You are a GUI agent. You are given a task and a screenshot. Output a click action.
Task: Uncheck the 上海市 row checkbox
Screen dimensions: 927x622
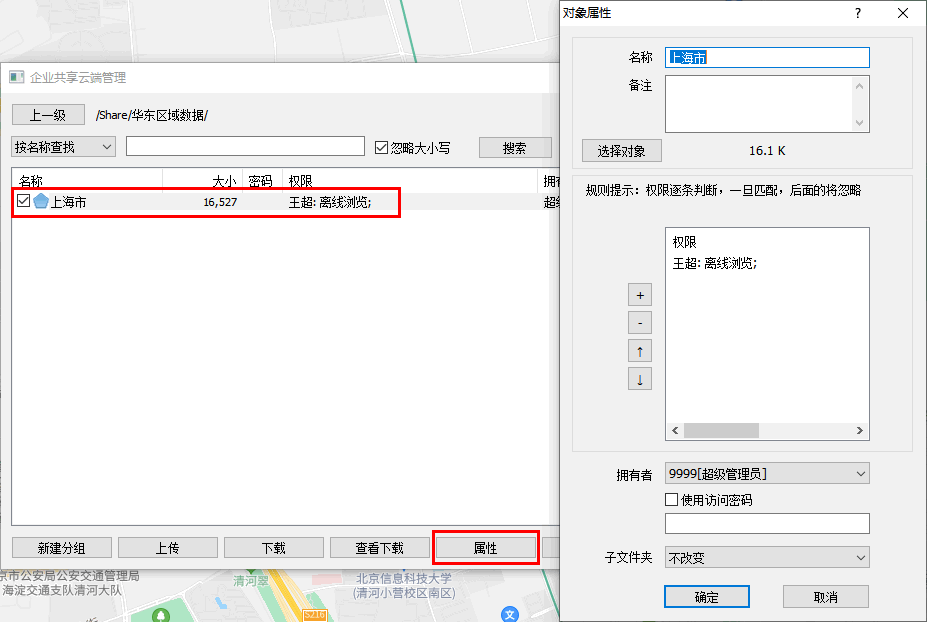24,202
